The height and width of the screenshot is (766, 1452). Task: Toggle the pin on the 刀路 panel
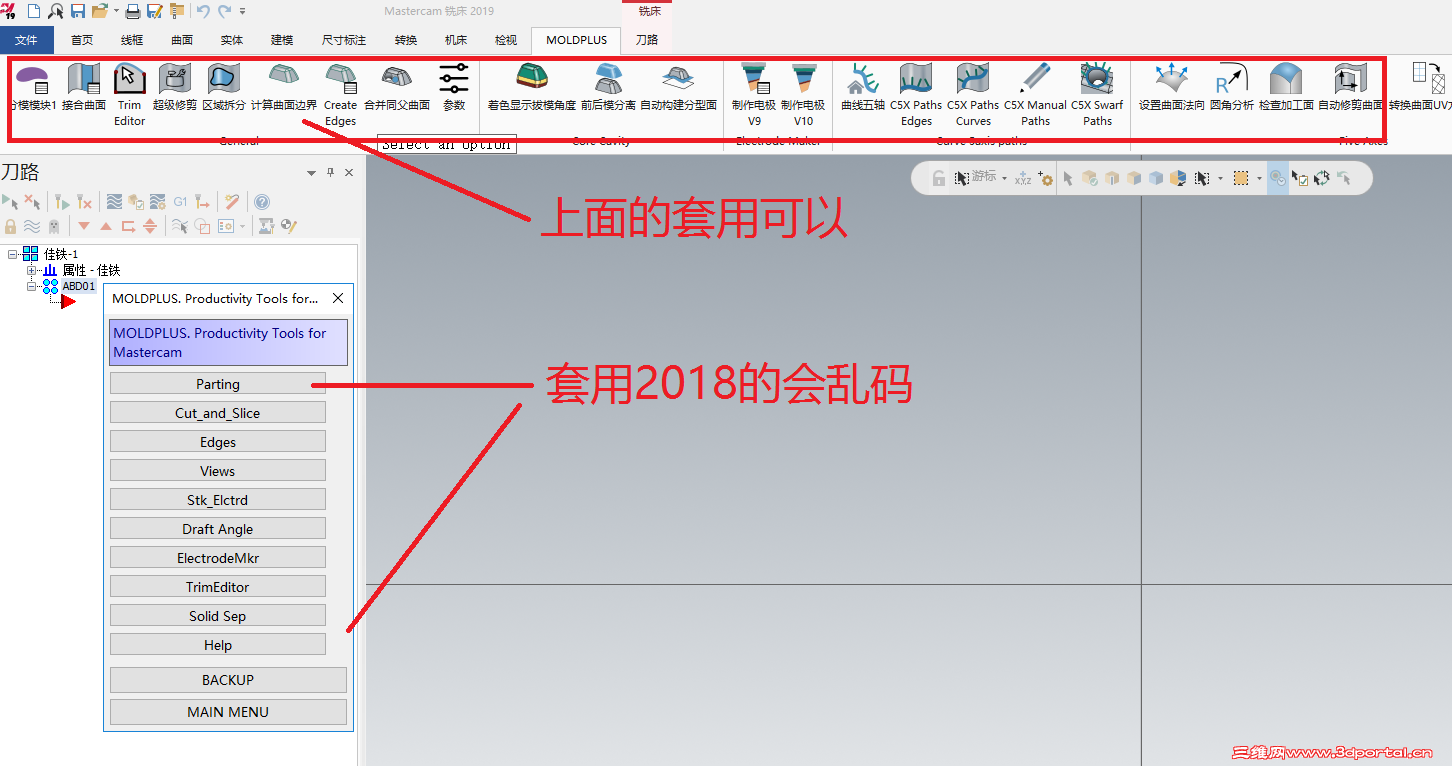coord(331,173)
